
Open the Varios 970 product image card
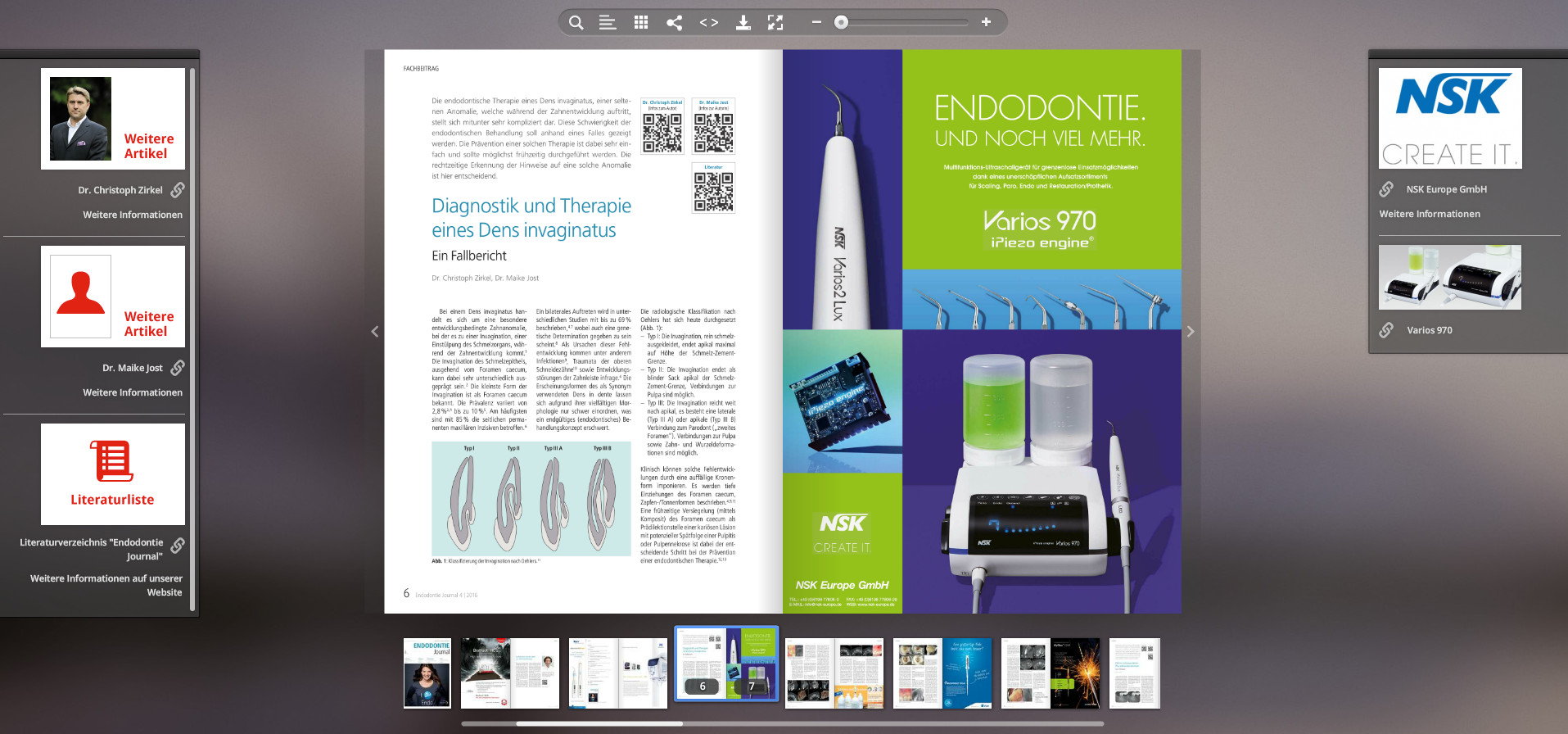click(1450, 277)
